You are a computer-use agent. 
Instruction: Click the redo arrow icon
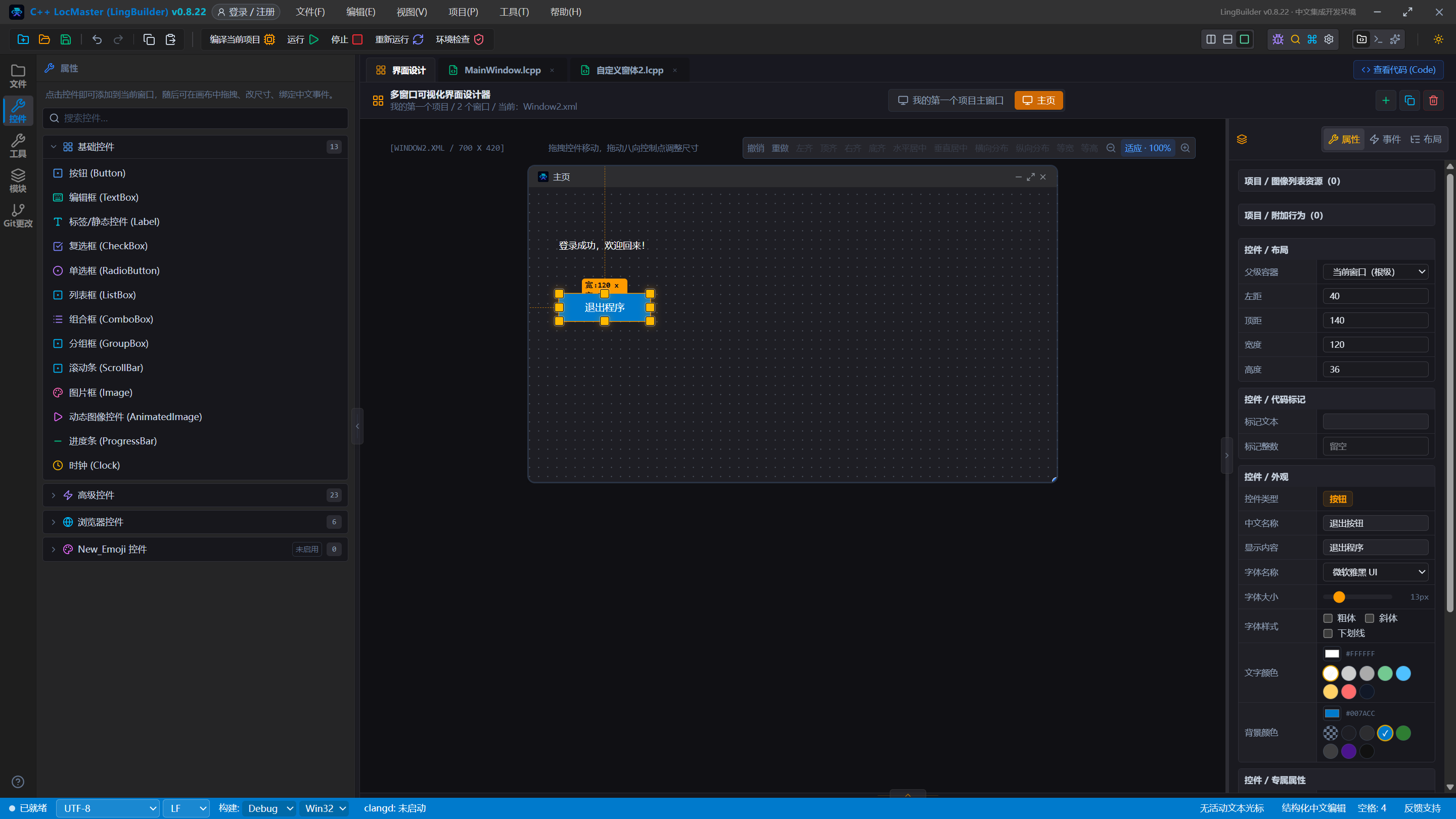118,39
